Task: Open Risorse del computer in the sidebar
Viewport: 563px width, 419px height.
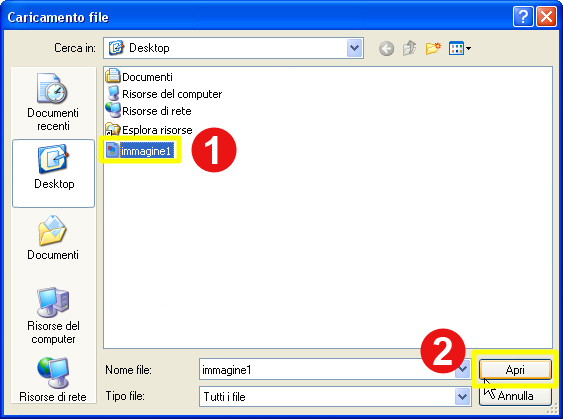Action: pyautogui.click(x=53, y=316)
